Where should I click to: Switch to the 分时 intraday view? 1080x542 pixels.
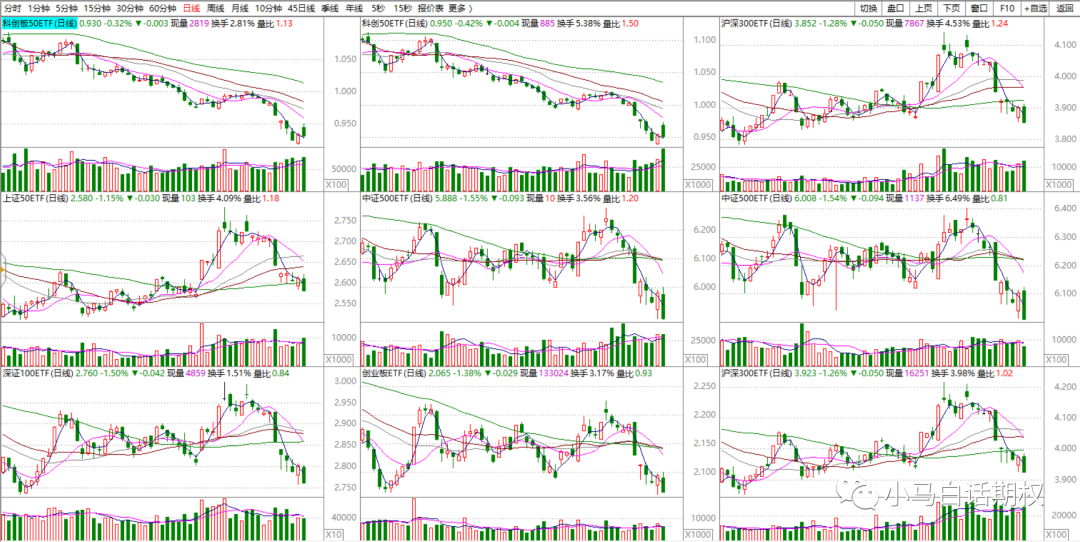coord(12,8)
